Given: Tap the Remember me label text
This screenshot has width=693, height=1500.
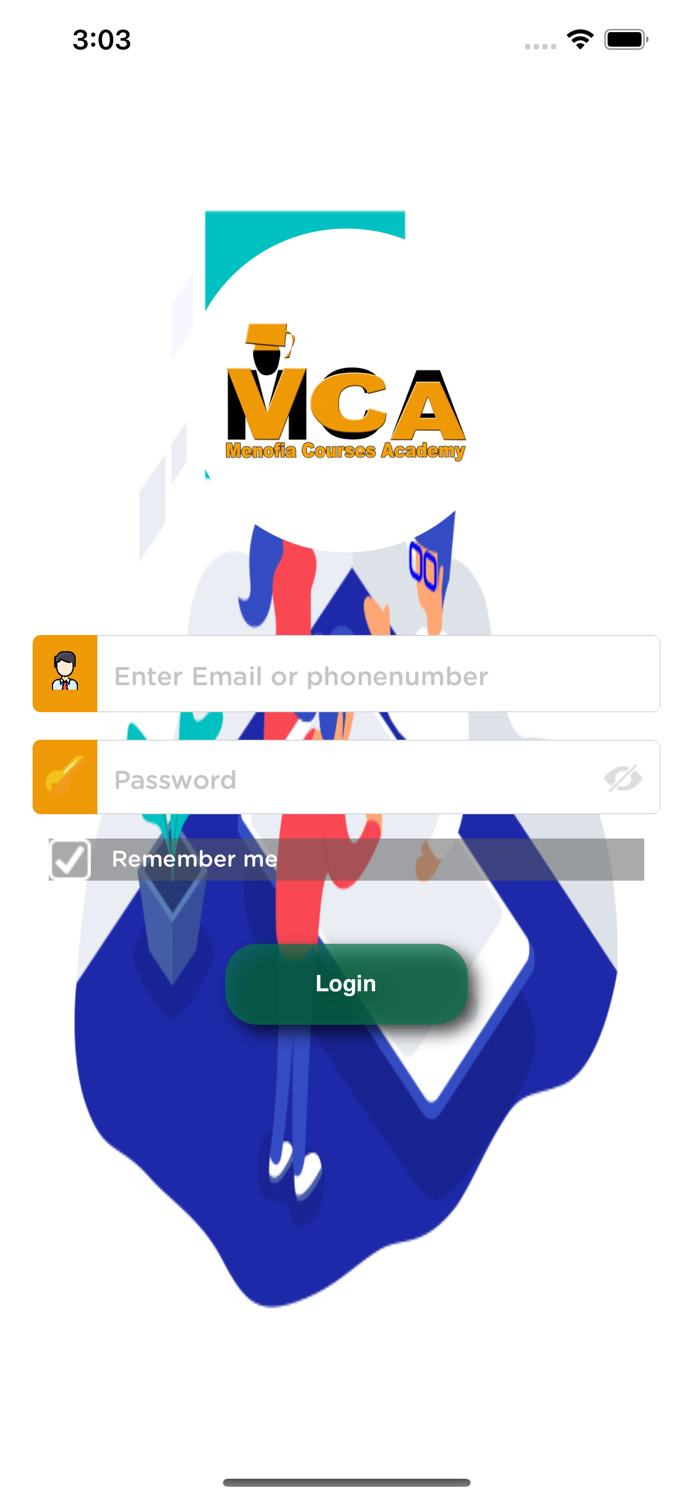Looking at the screenshot, I should click(x=194, y=859).
